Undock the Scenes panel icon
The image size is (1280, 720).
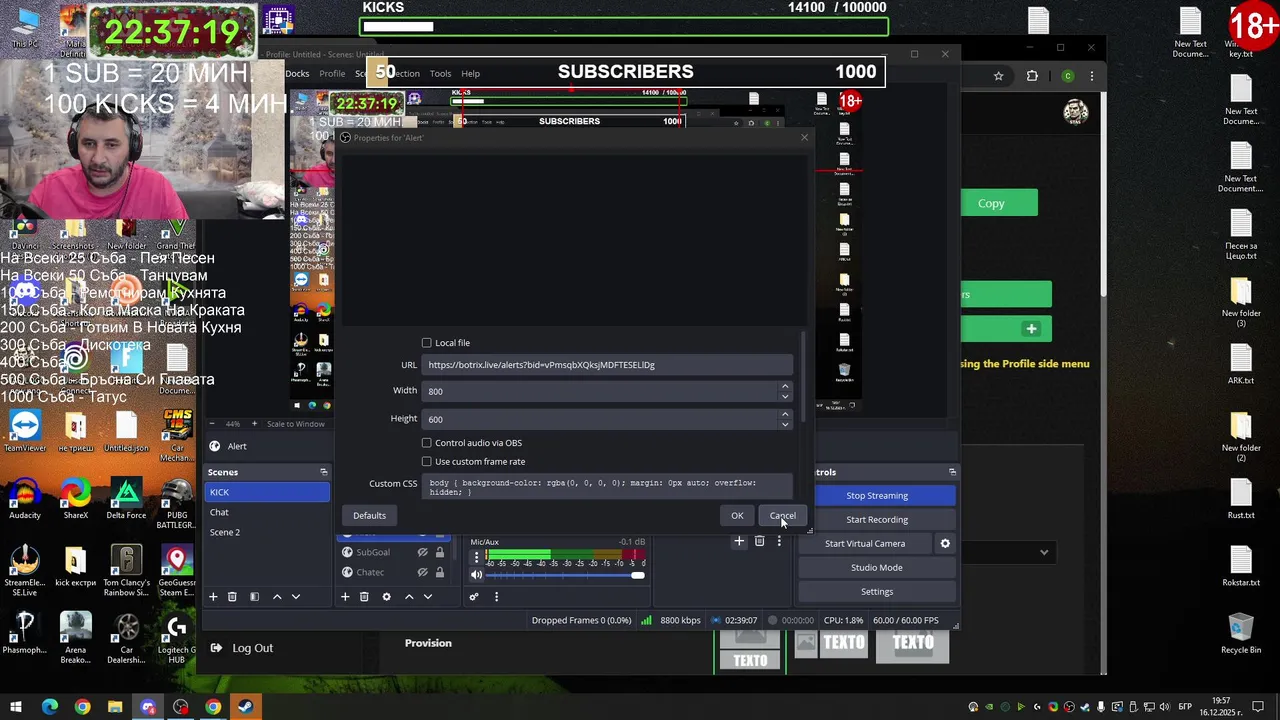(x=323, y=472)
